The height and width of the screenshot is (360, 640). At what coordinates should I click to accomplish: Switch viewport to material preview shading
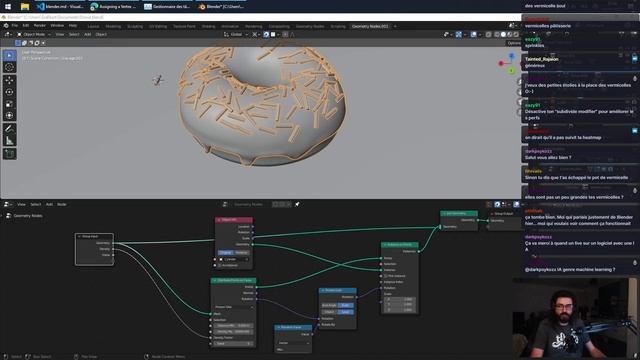point(510,35)
